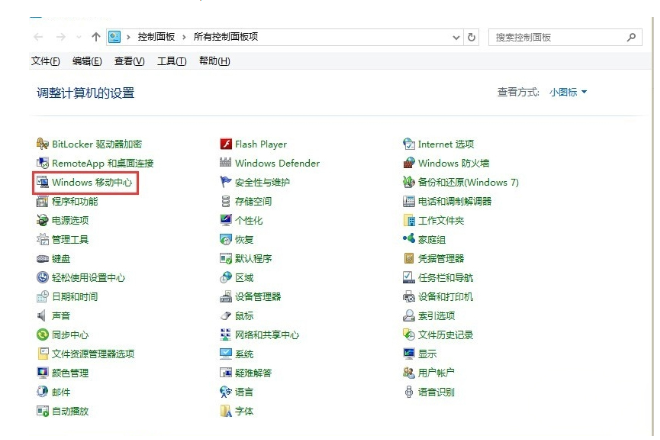The image size is (660, 440).
Task: Open the 用户帐户 icon
Action: click(x=409, y=373)
